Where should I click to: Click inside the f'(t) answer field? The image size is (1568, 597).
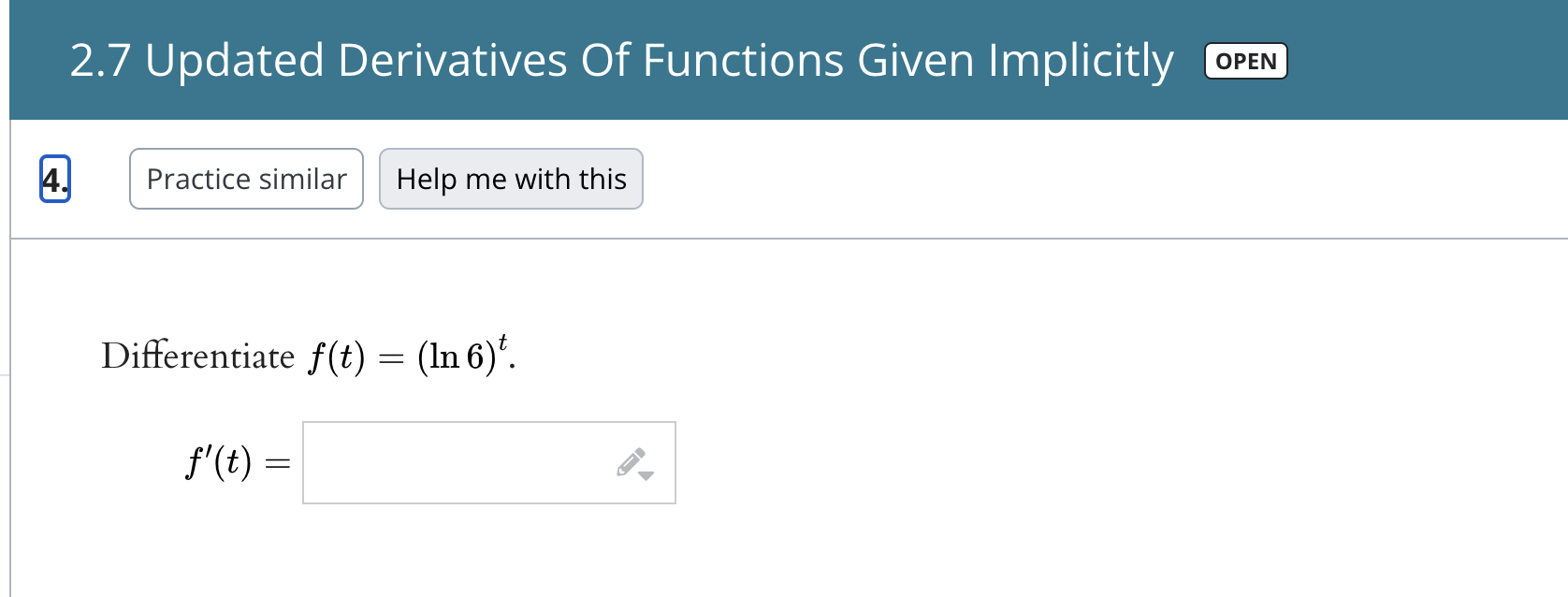tap(449, 461)
